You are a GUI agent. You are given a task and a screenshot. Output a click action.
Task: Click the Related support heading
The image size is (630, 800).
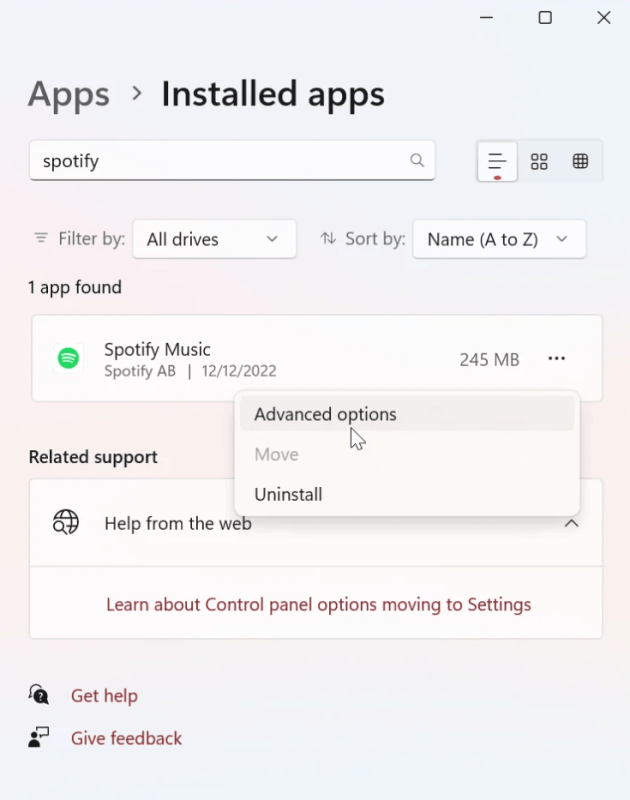pos(93,457)
